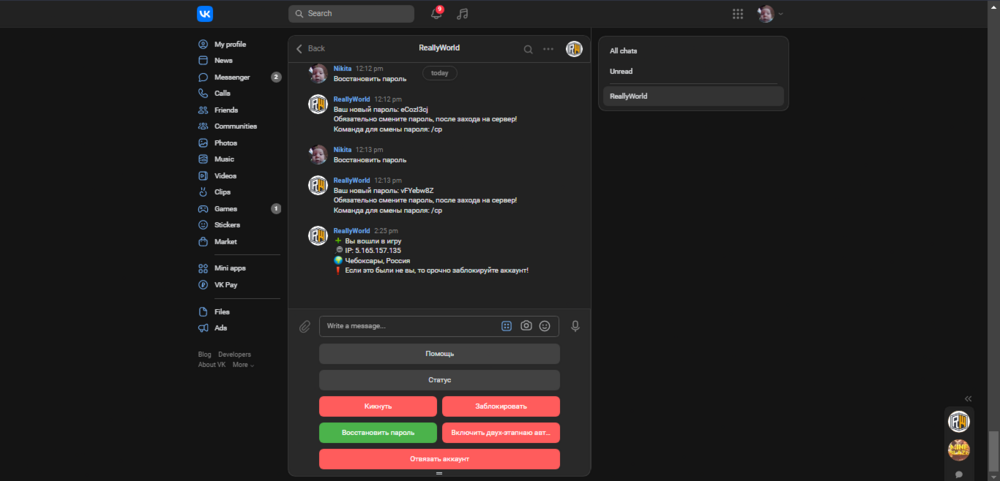Click ReallyWorld sender name at 2:25 pm
Viewport: 1000px width, 481px height.
point(351,231)
